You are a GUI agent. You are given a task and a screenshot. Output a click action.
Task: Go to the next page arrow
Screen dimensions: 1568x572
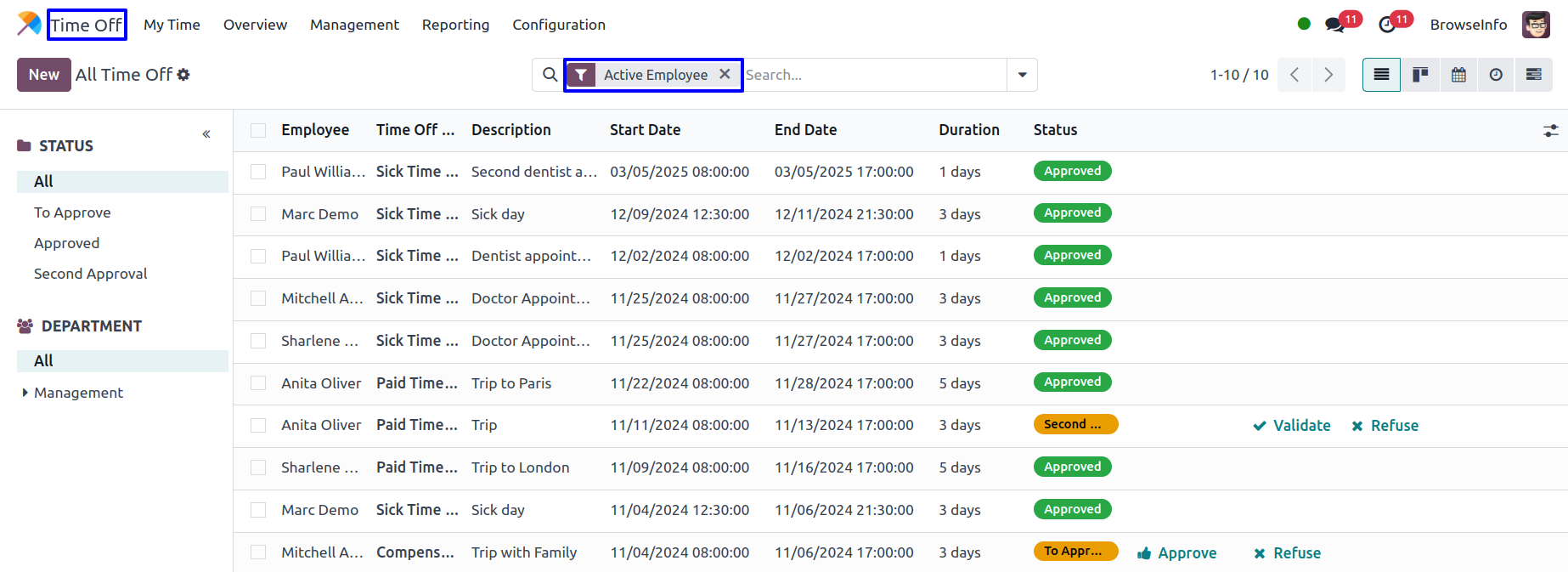coord(1328,75)
